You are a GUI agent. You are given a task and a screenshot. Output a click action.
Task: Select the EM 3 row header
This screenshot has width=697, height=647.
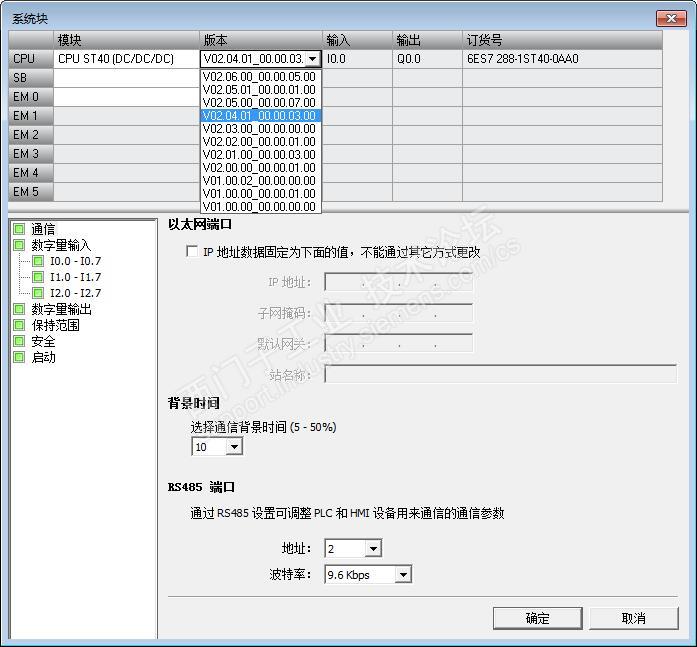(31, 154)
